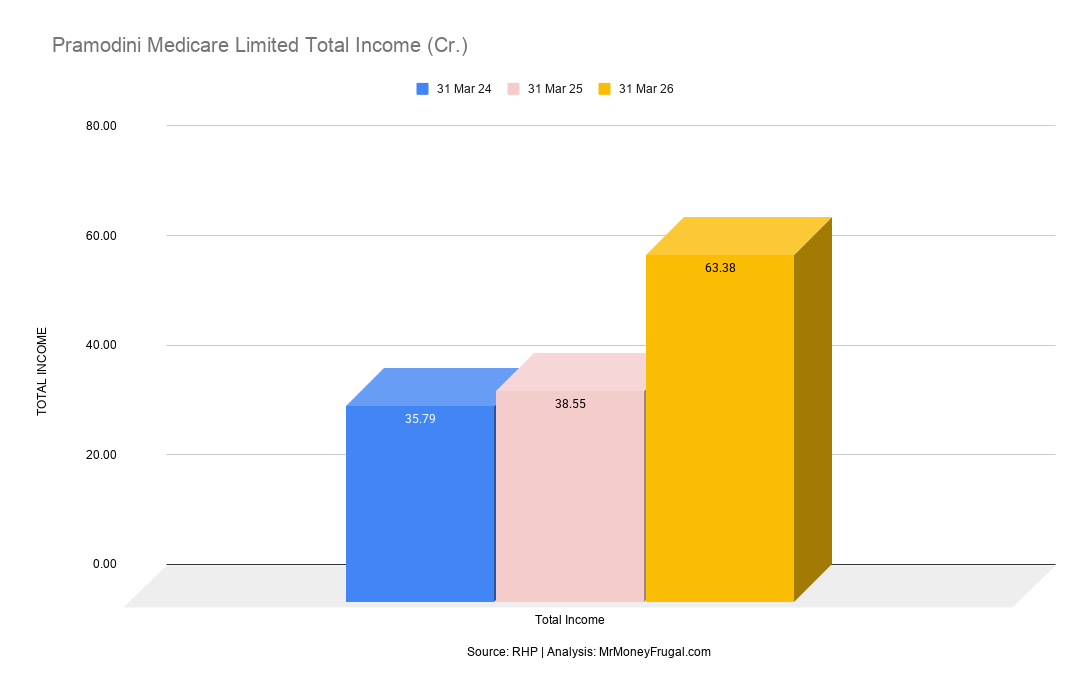Click the 31 Mar 26 legend label
The height and width of the screenshot is (694, 1090).
point(646,89)
